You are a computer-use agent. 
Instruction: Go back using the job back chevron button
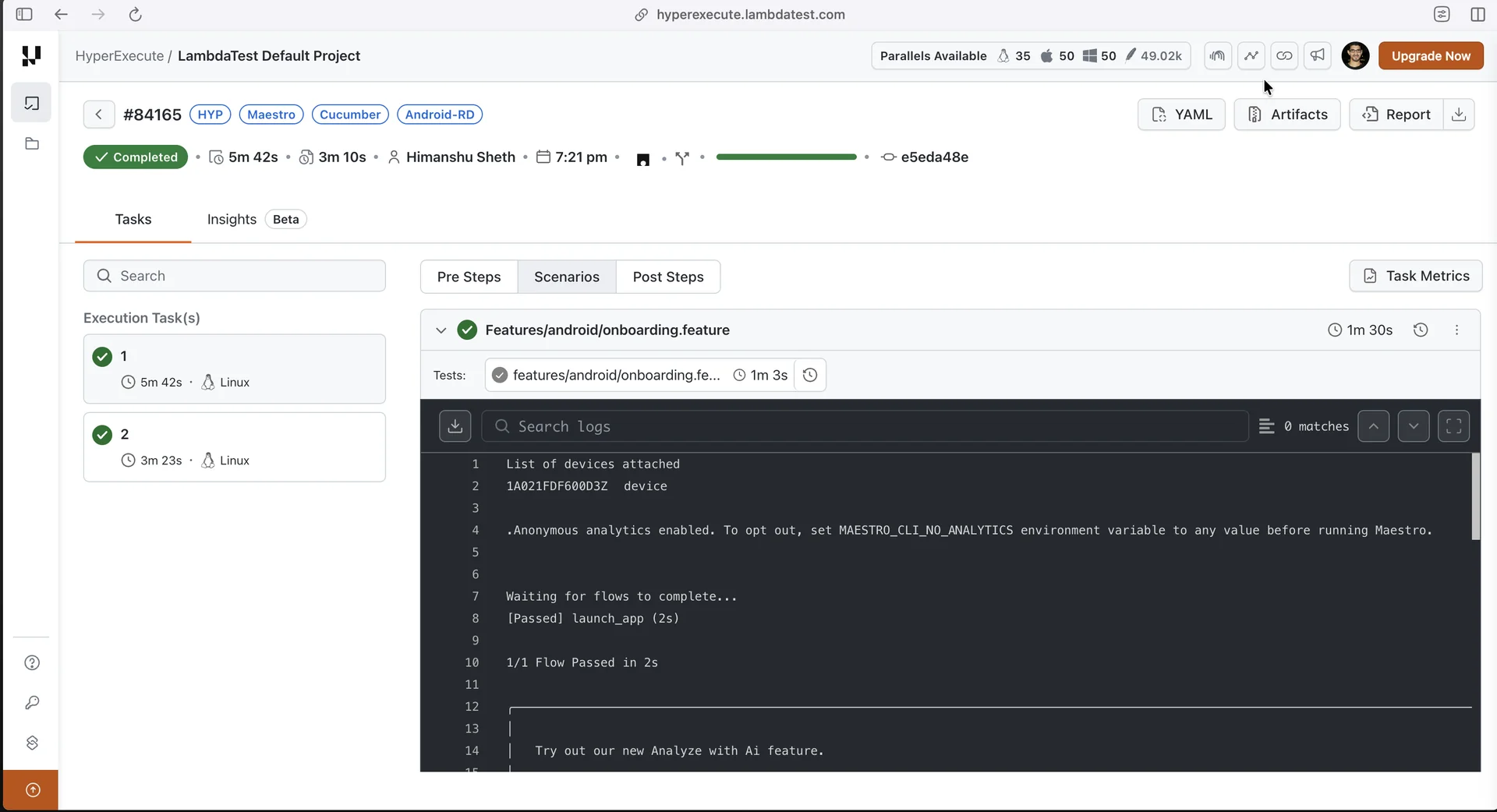tap(99, 115)
